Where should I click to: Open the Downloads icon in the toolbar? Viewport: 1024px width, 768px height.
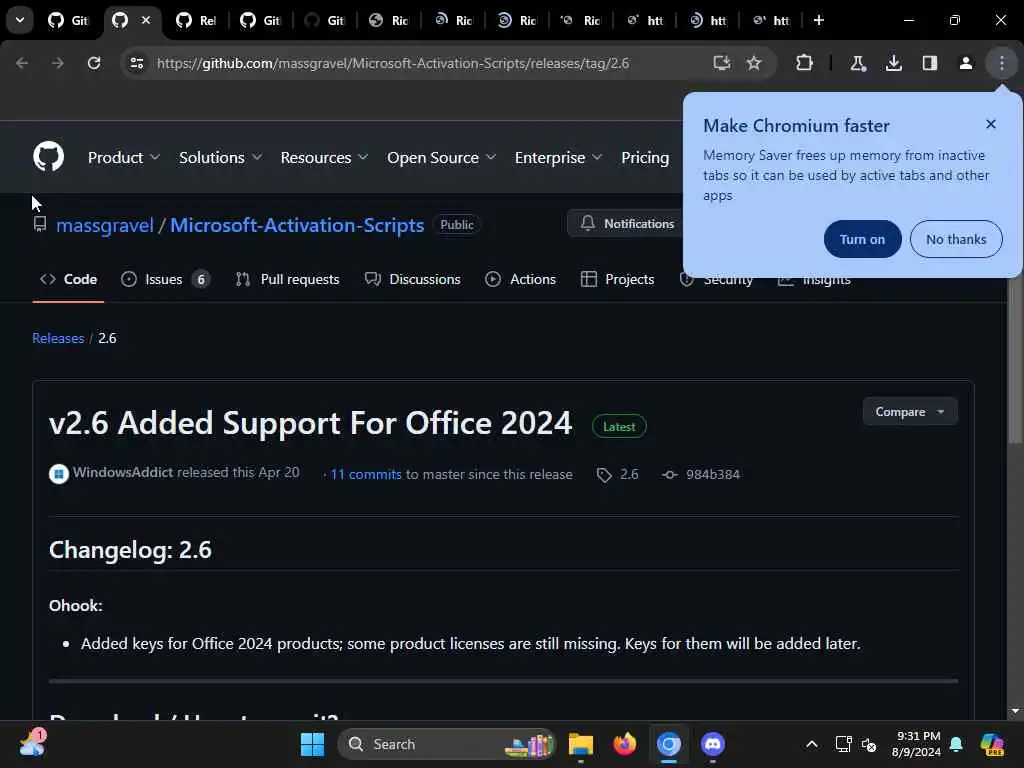click(x=893, y=63)
